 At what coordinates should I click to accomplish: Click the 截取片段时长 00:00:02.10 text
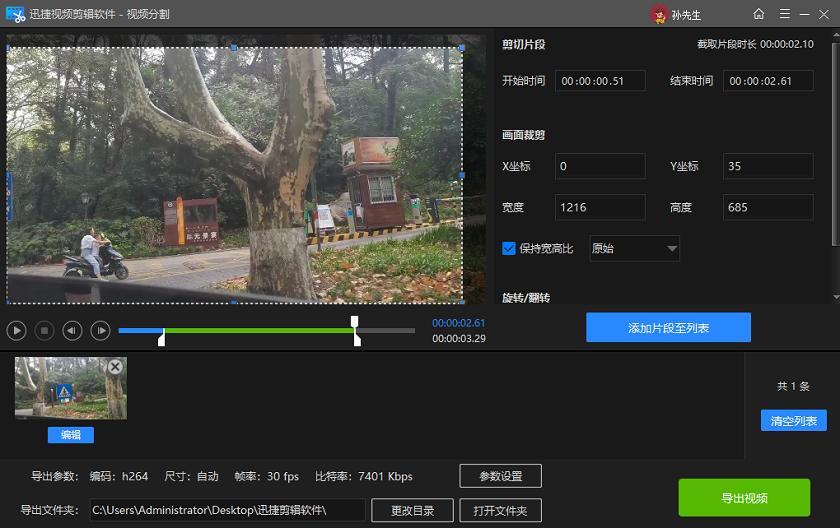[755, 44]
